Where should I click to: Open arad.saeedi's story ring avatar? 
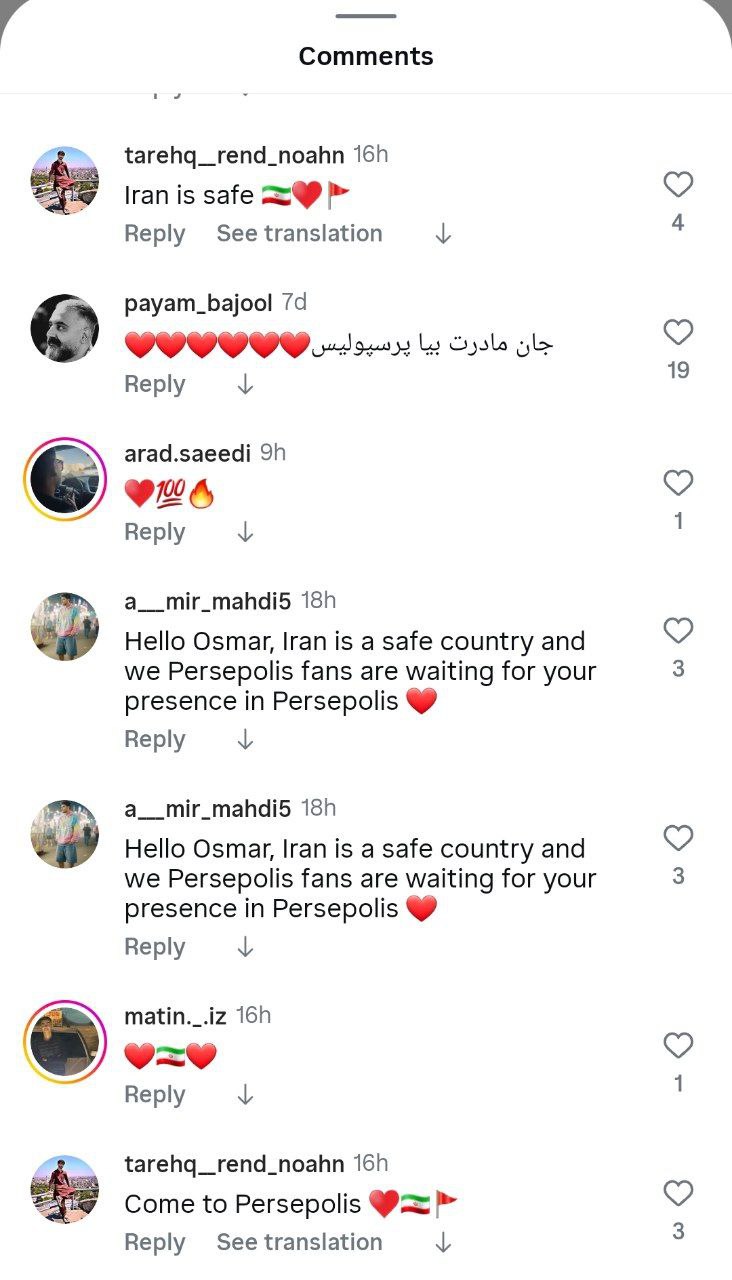coord(65,479)
